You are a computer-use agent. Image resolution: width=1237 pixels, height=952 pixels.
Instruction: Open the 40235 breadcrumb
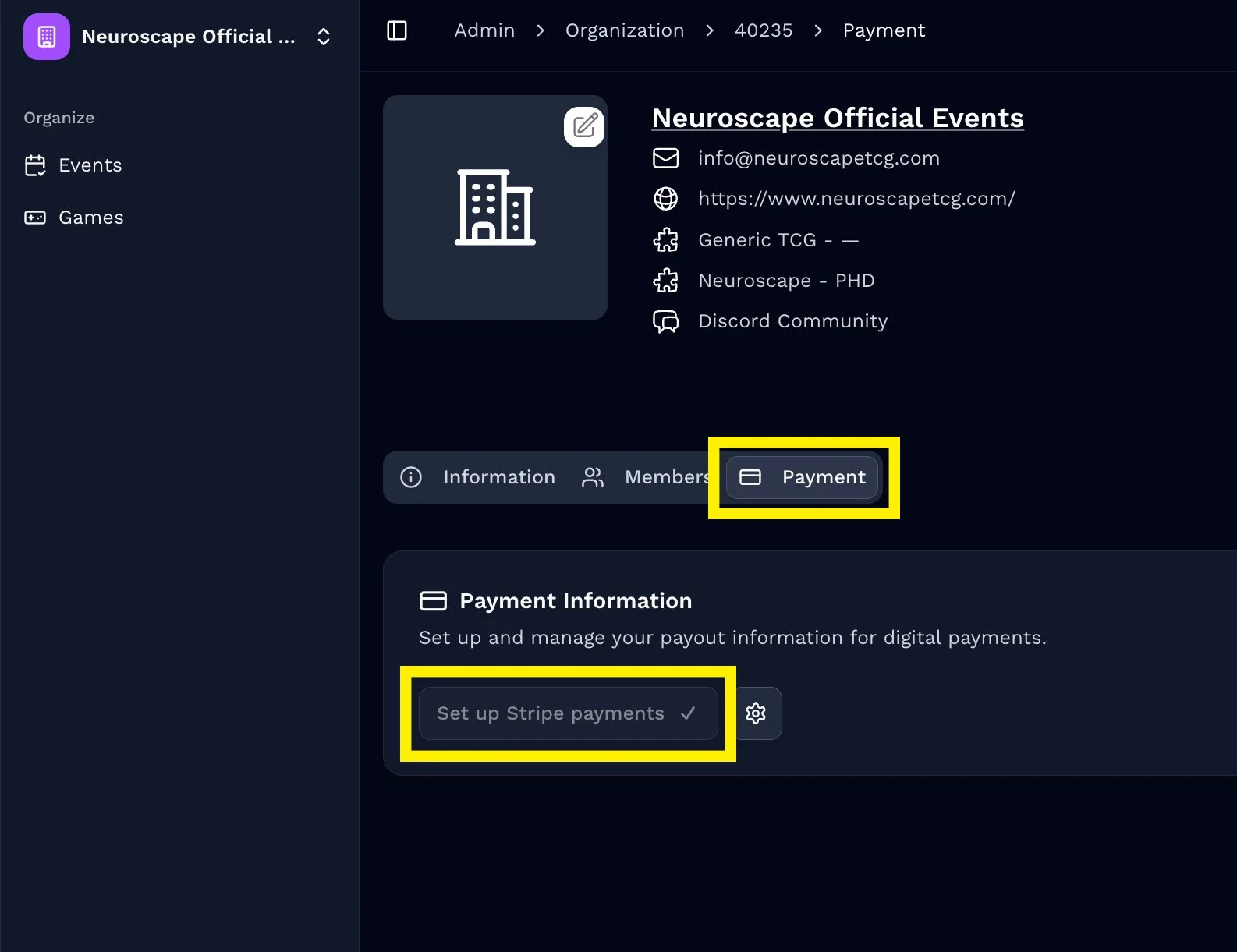[764, 30]
